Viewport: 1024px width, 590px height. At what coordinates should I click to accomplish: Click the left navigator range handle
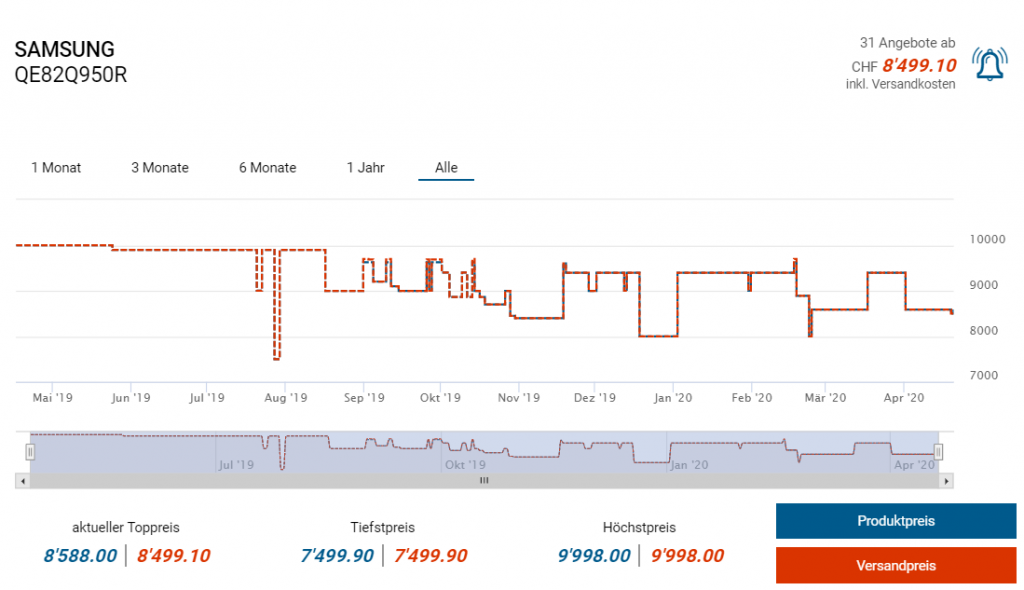tap(30, 452)
